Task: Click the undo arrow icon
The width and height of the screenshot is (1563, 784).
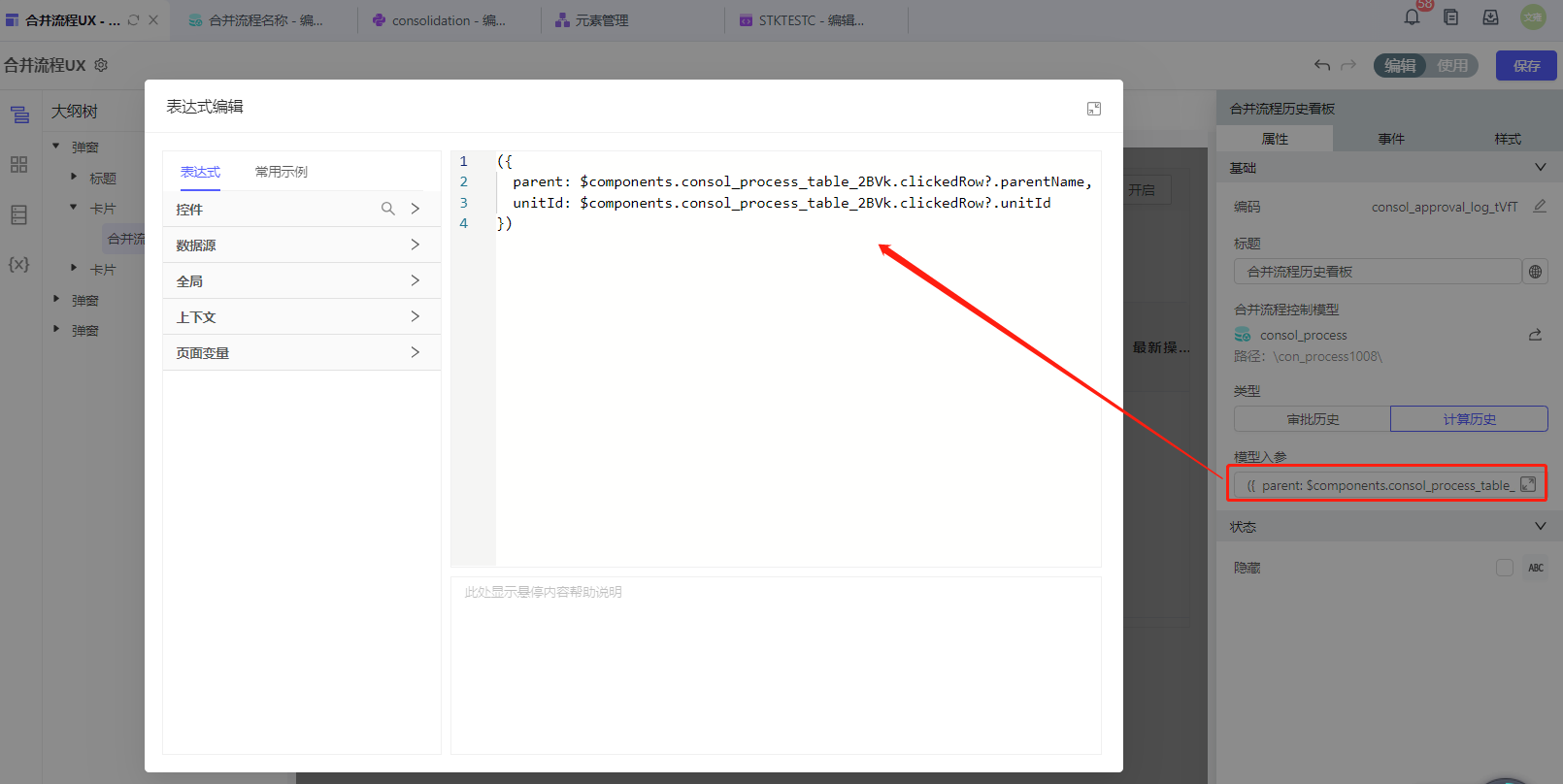Action: click(1321, 65)
